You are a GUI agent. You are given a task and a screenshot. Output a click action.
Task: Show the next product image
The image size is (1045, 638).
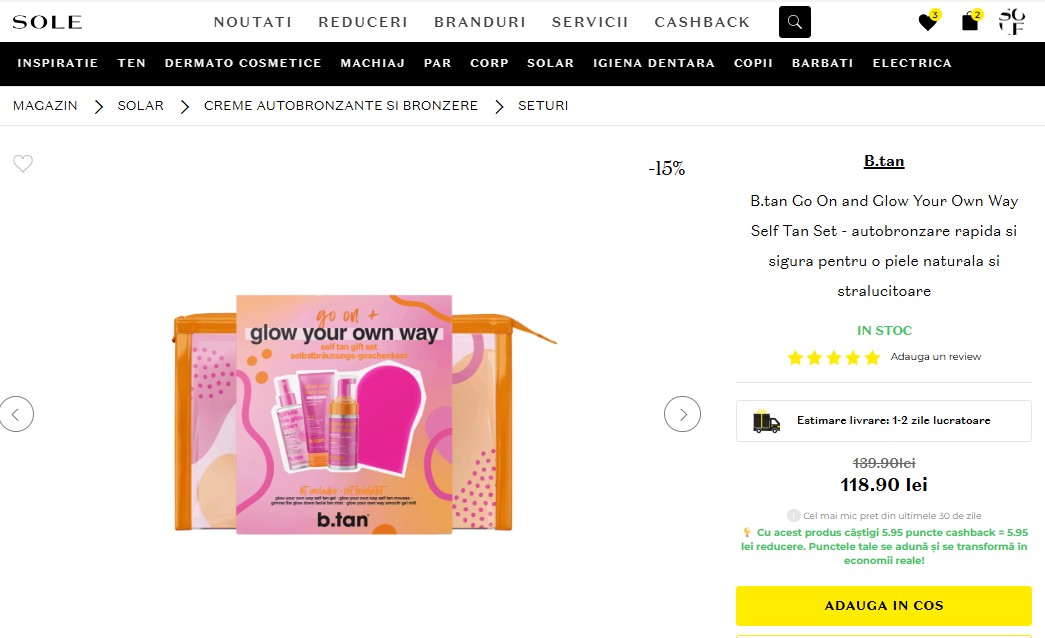coord(682,413)
